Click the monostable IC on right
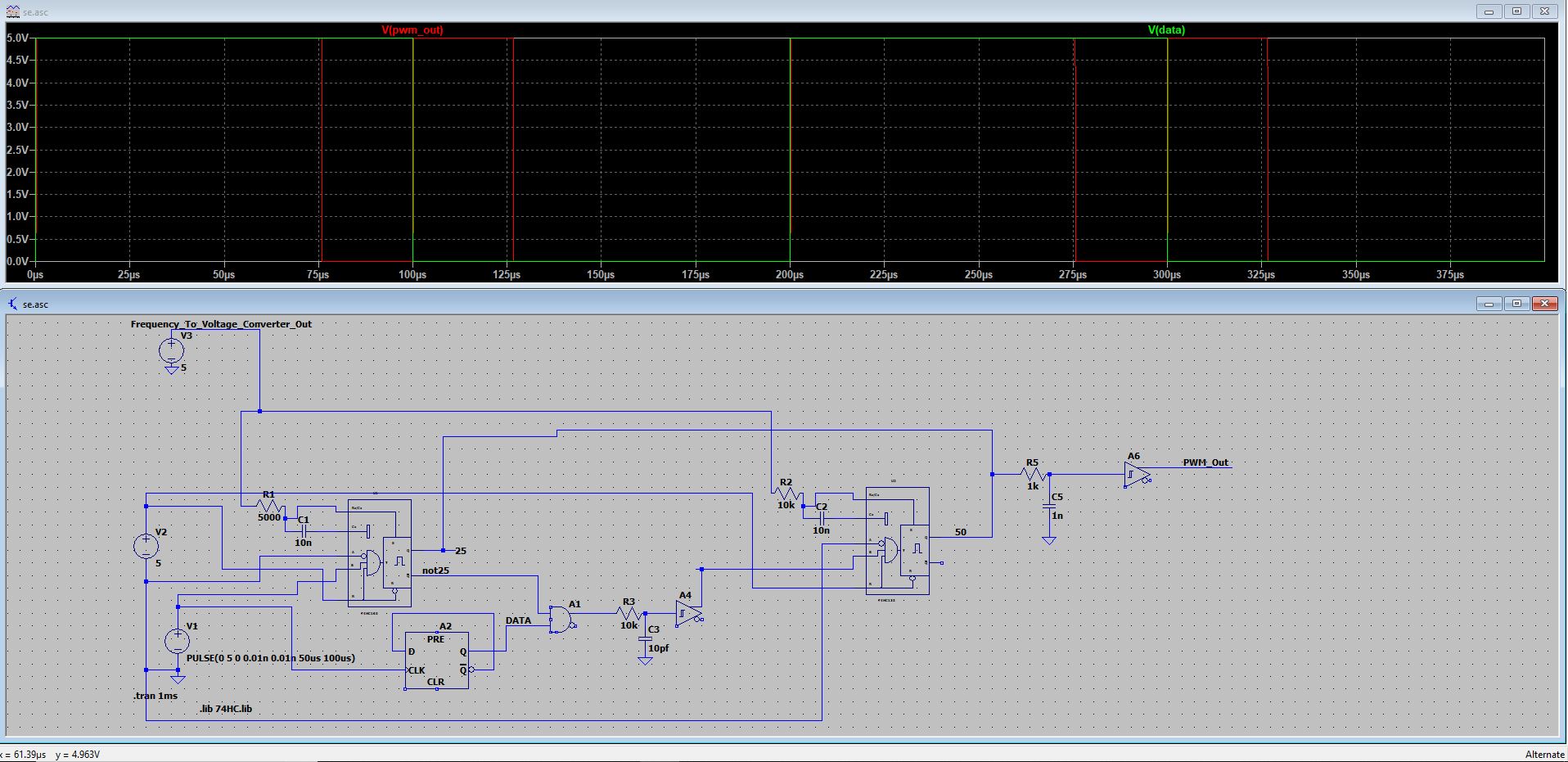The width and height of the screenshot is (1568, 762). pyautogui.click(x=898, y=540)
